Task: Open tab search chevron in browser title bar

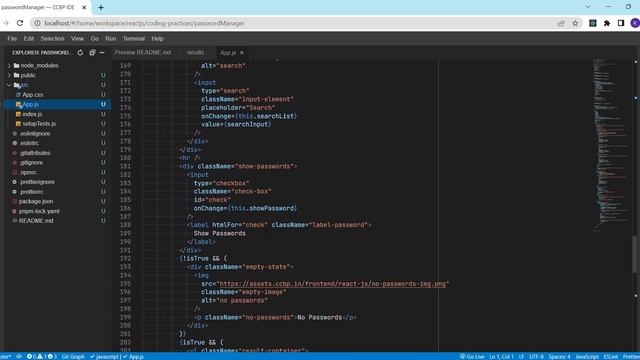Action: point(588,7)
